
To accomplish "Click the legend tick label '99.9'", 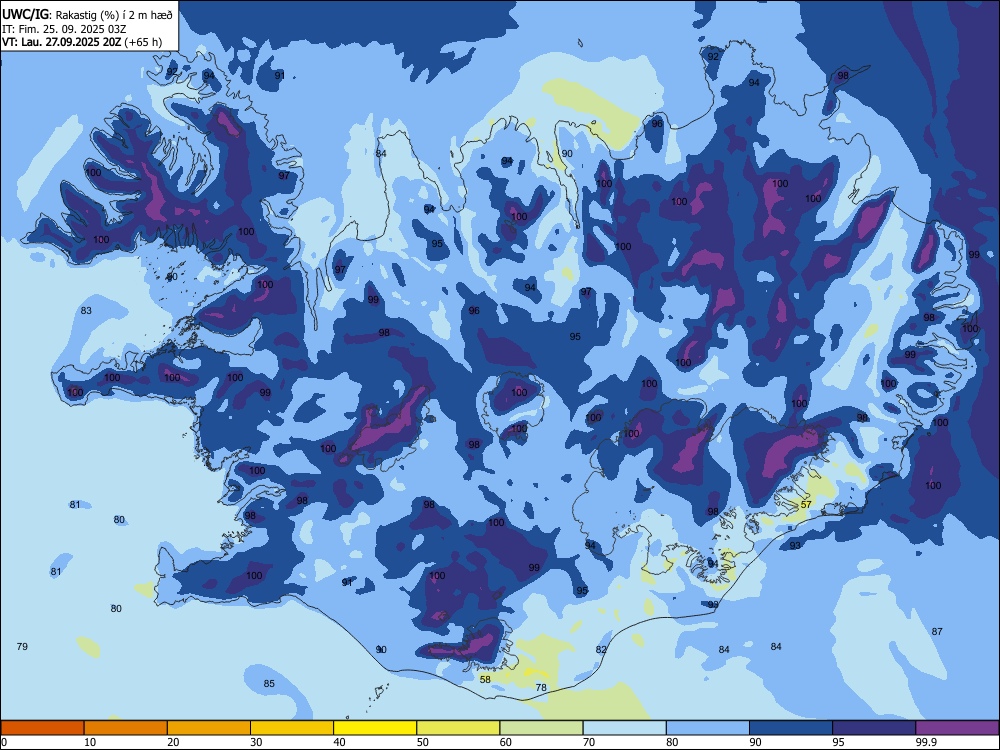I will (926, 742).
